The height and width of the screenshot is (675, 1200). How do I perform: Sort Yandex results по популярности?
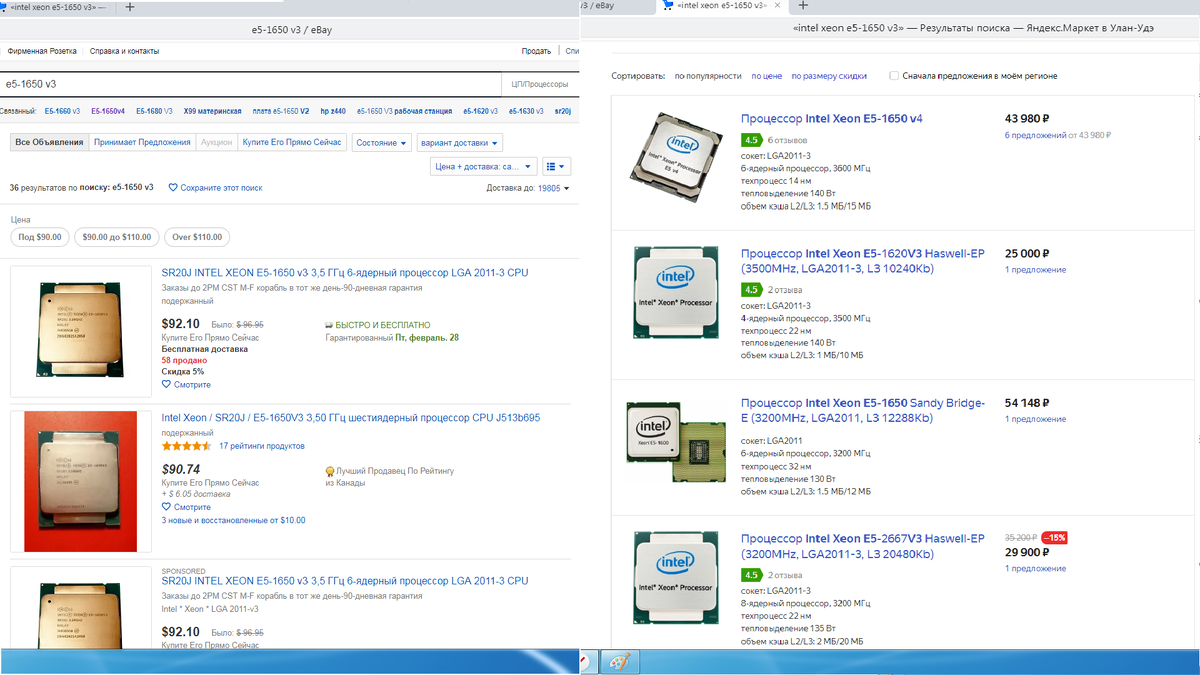point(708,76)
